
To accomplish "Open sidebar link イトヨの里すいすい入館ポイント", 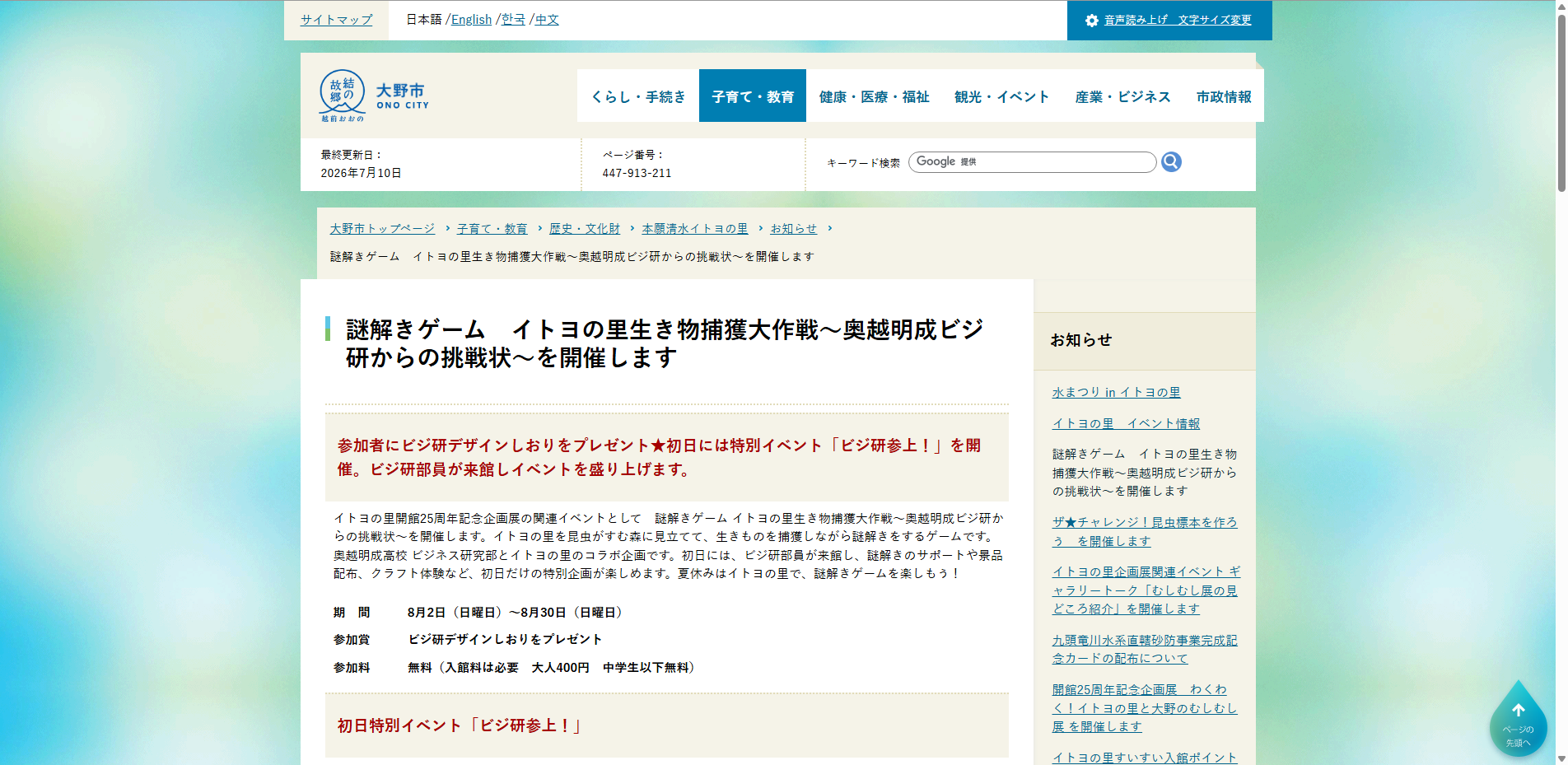I will point(1144,758).
